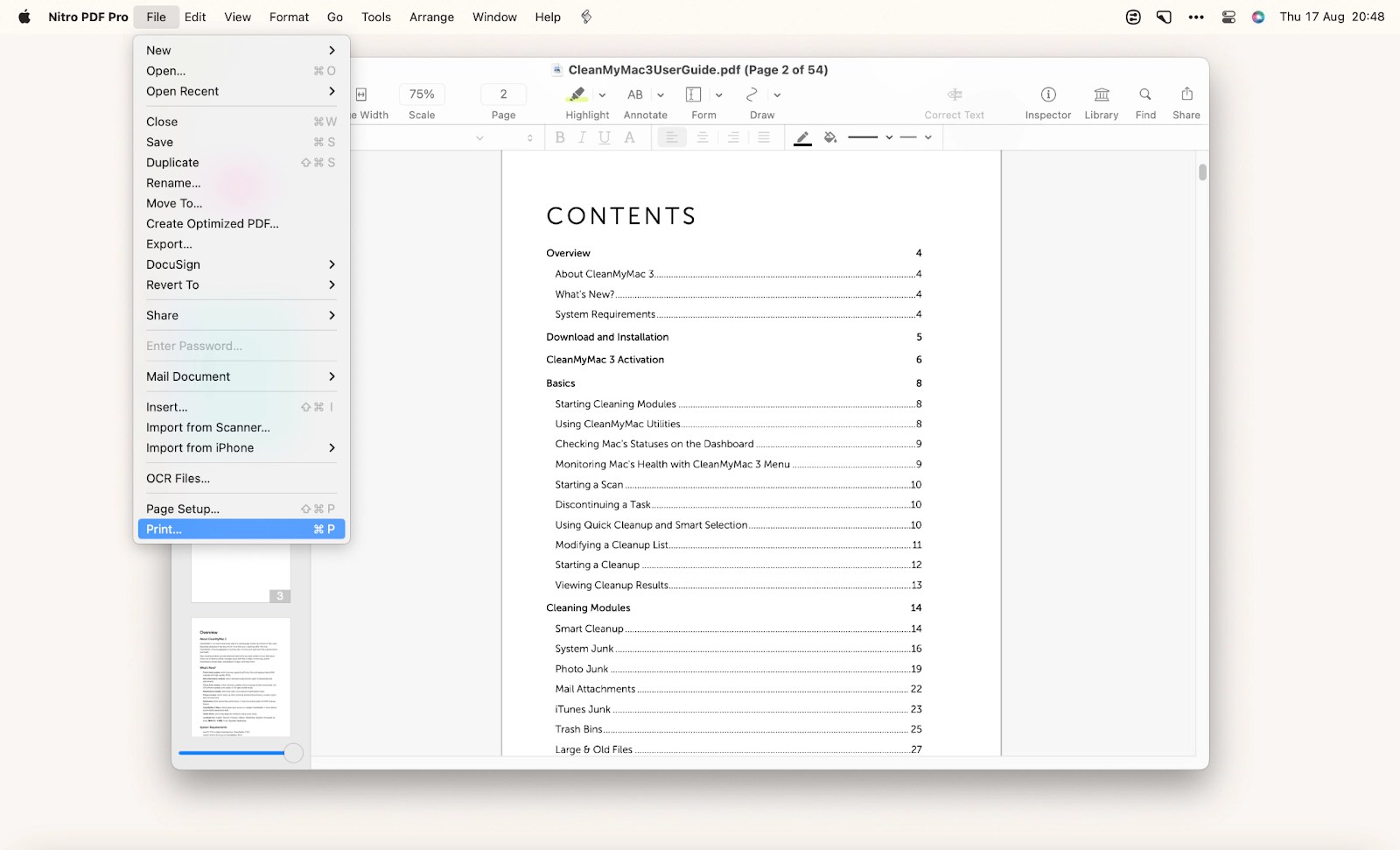Toggle underline text formatting
The width and height of the screenshot is (1400, 850).
pyautogui.click(x=604, y=137)
